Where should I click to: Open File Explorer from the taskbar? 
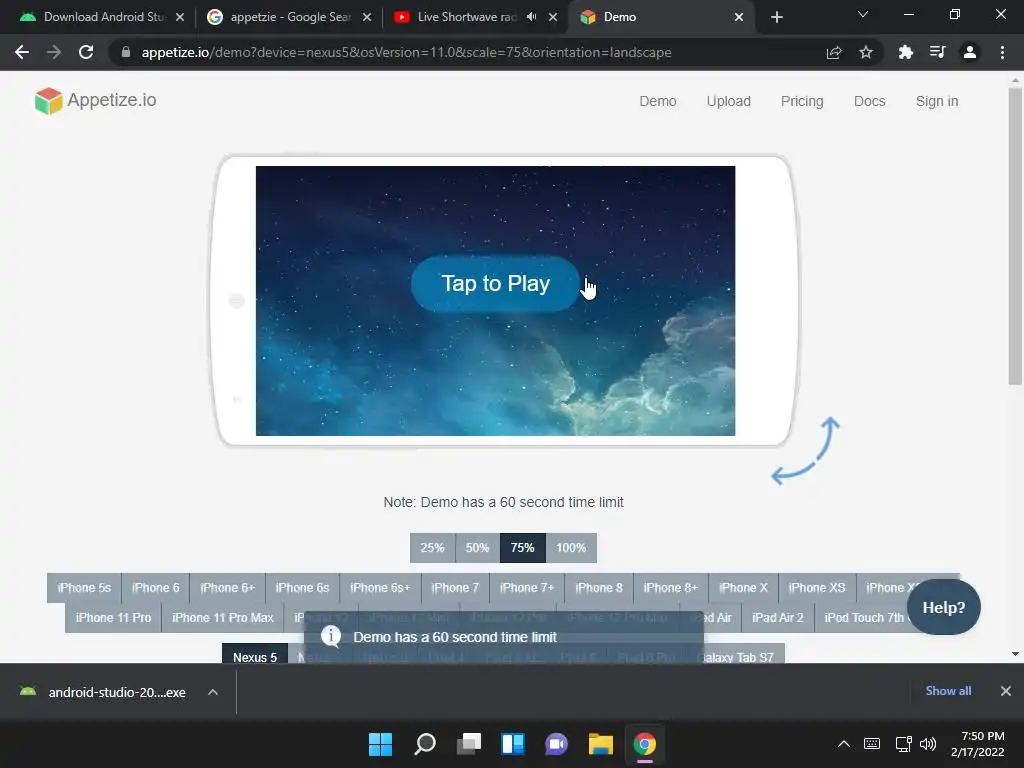pyautogui.click(x=601, y=744)
